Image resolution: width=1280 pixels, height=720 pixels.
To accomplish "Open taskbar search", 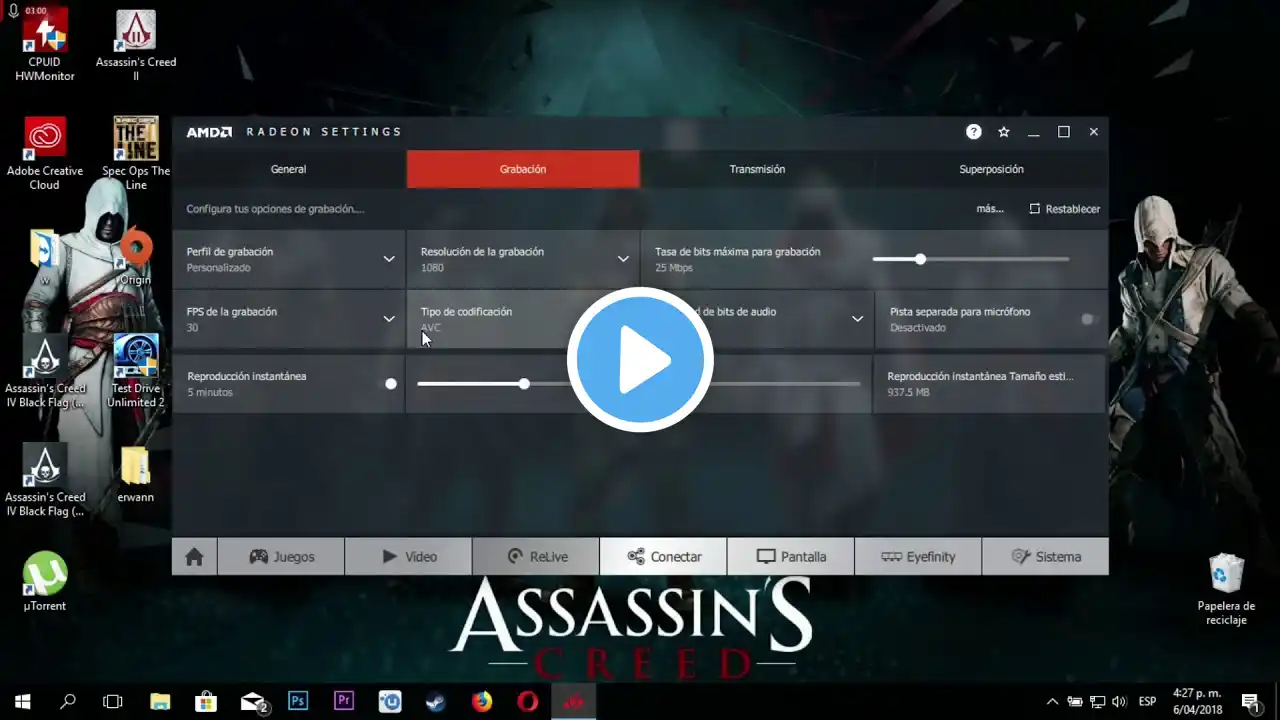I will pyautogui.click(x=68, y=701).
